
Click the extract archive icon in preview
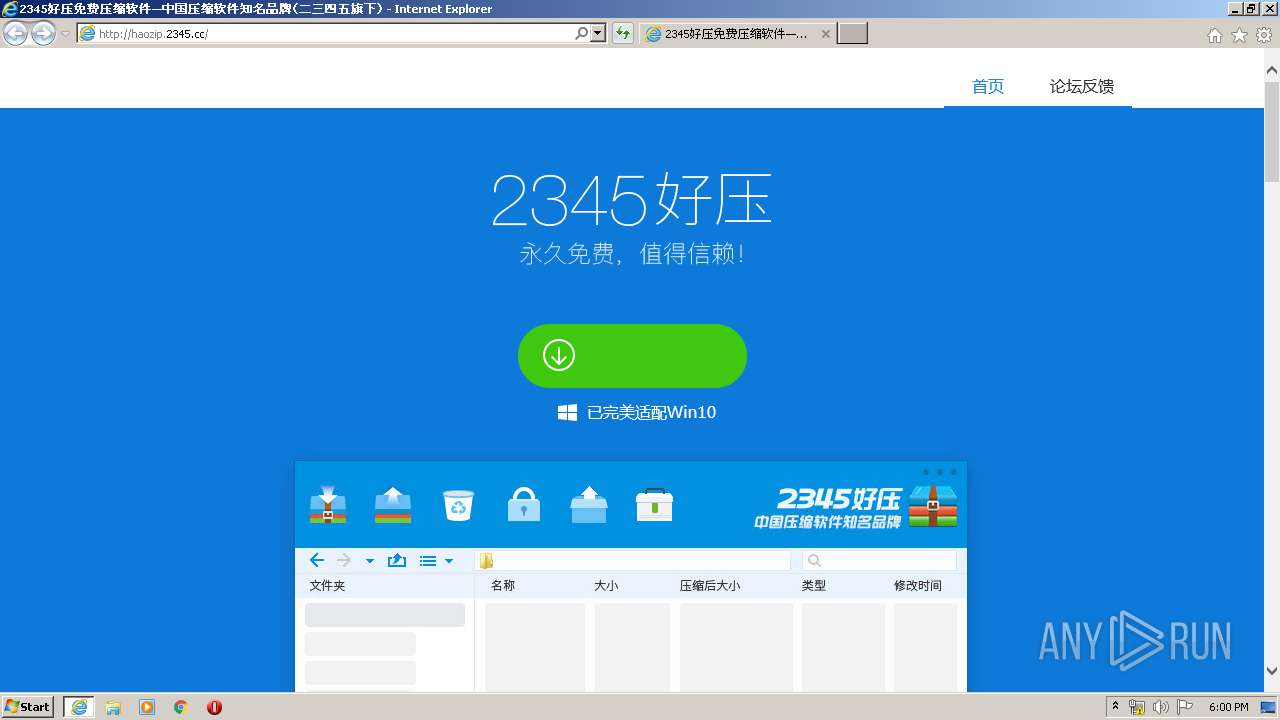pos(393,505)
